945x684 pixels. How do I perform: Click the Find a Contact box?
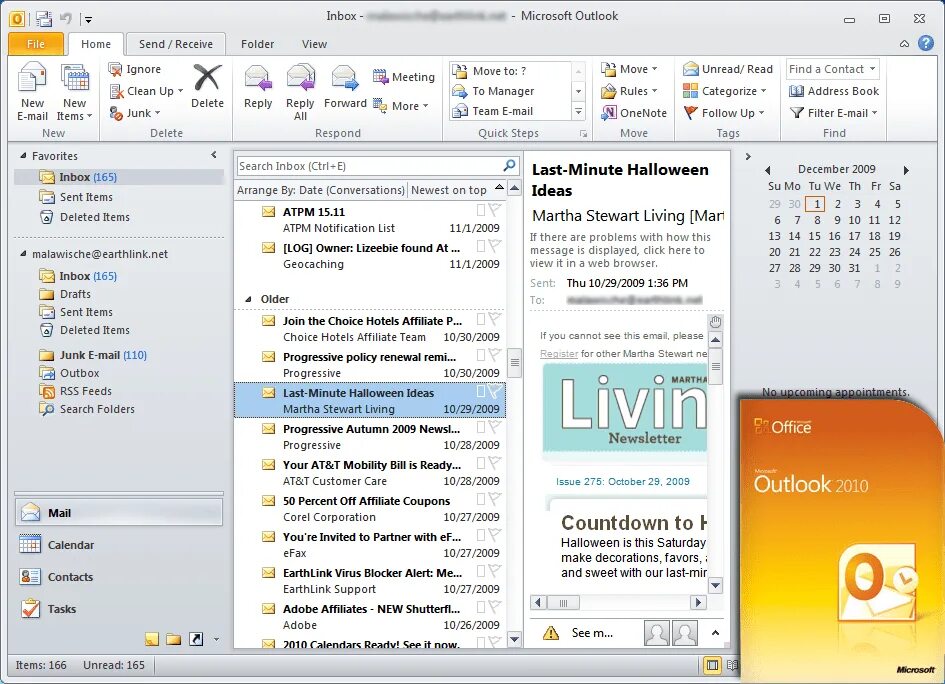832,69
